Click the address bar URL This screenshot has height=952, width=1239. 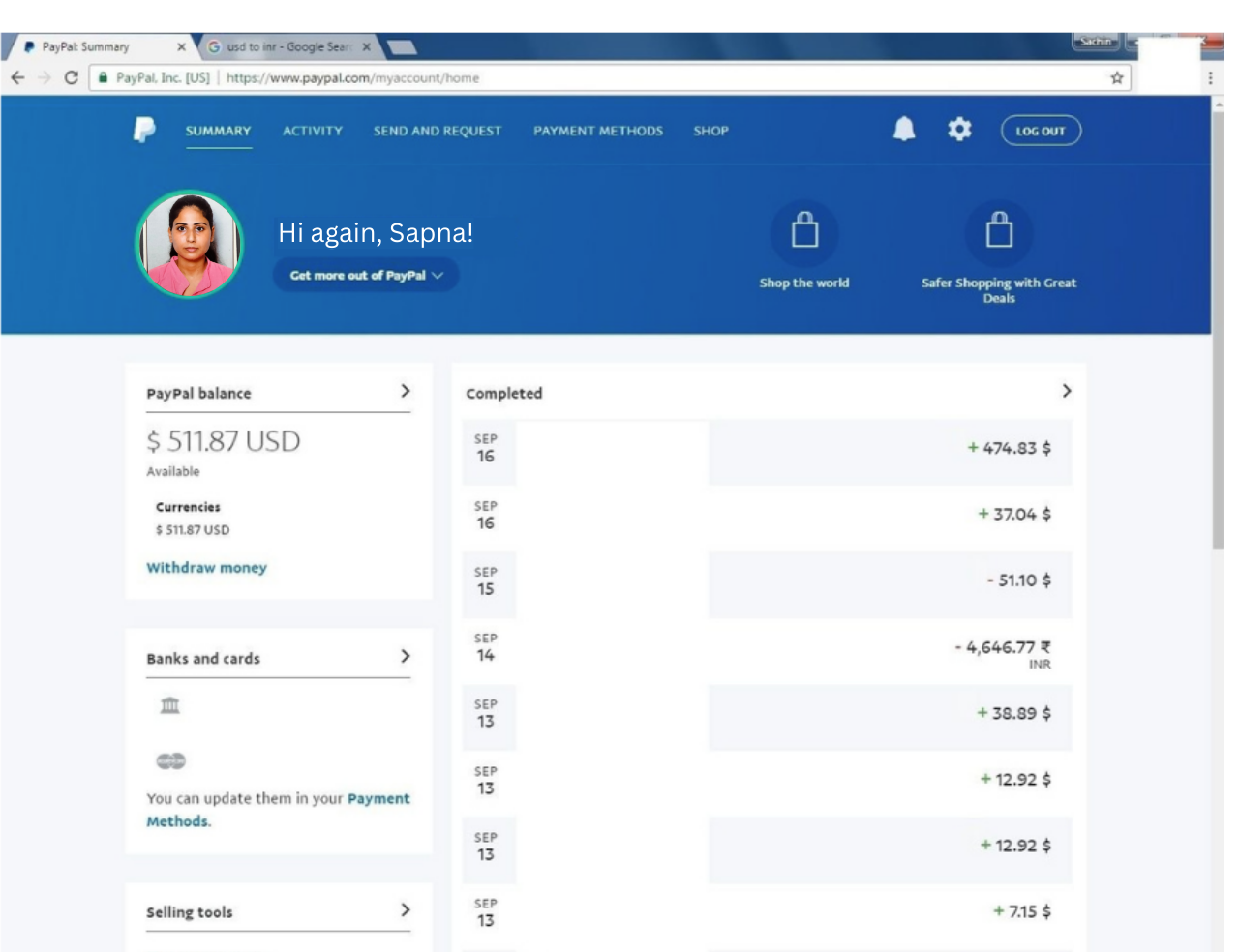point(352,77)
